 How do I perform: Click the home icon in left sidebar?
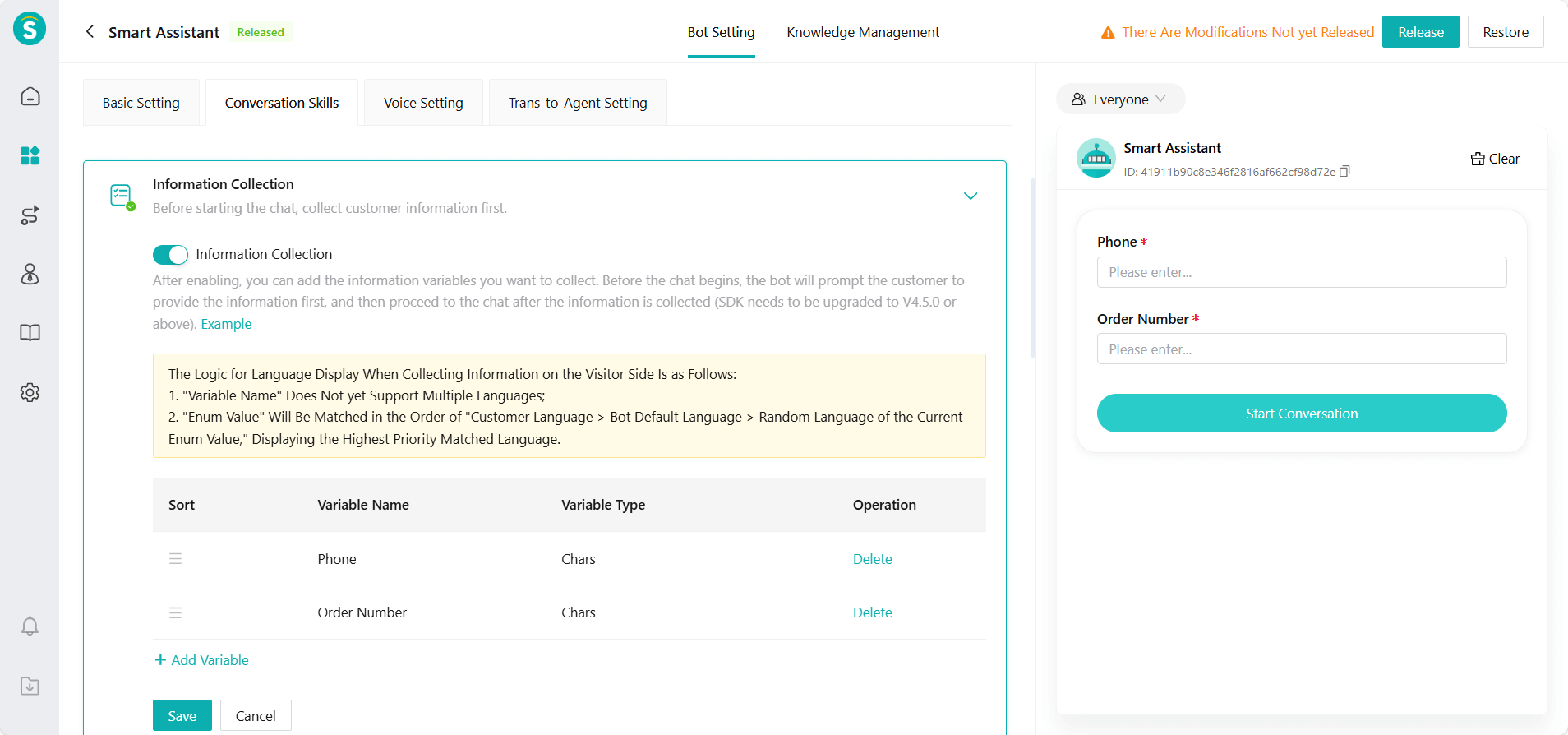30,96
